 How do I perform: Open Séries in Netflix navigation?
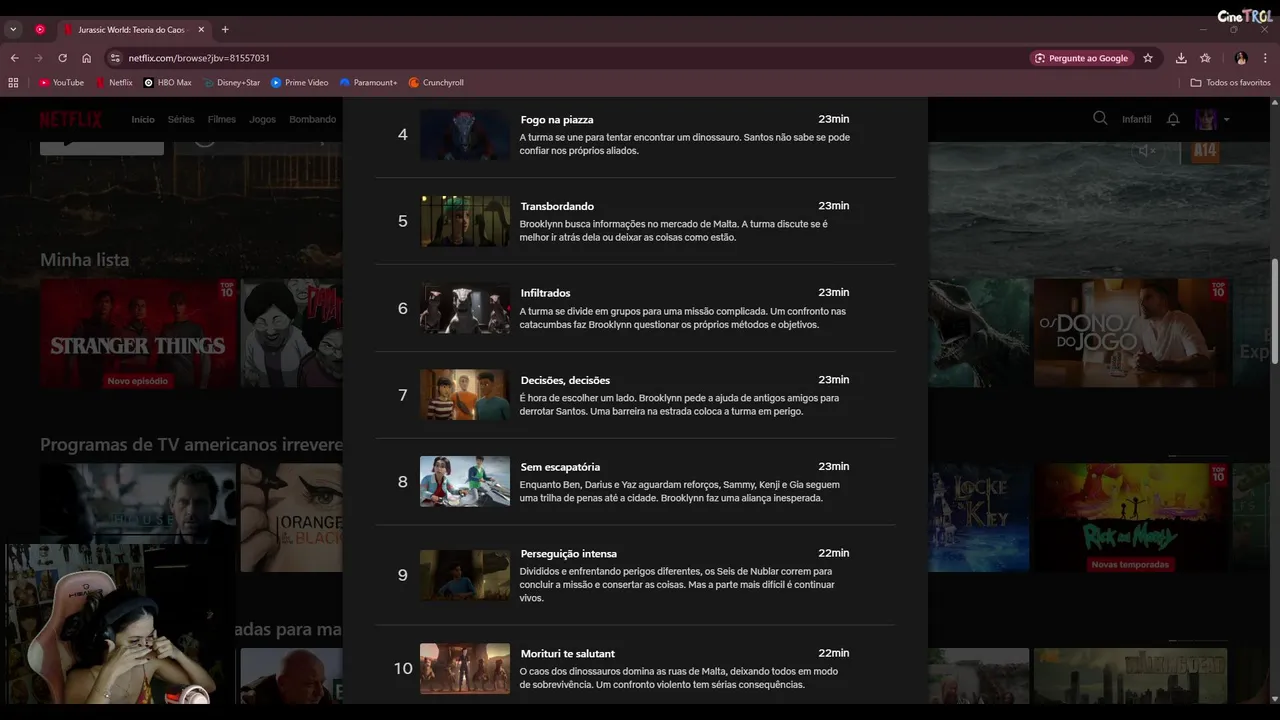click(x=181, y=119)
